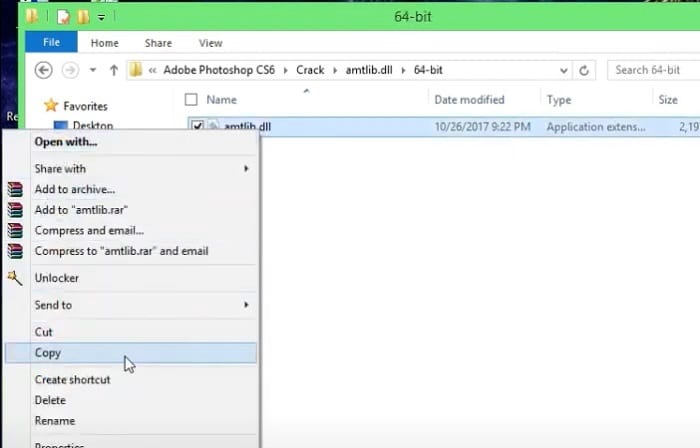This screenshot has width=700, height=448.
Task: Uncheck the amtlib.dll file checkbox
Action: point(197,125)
